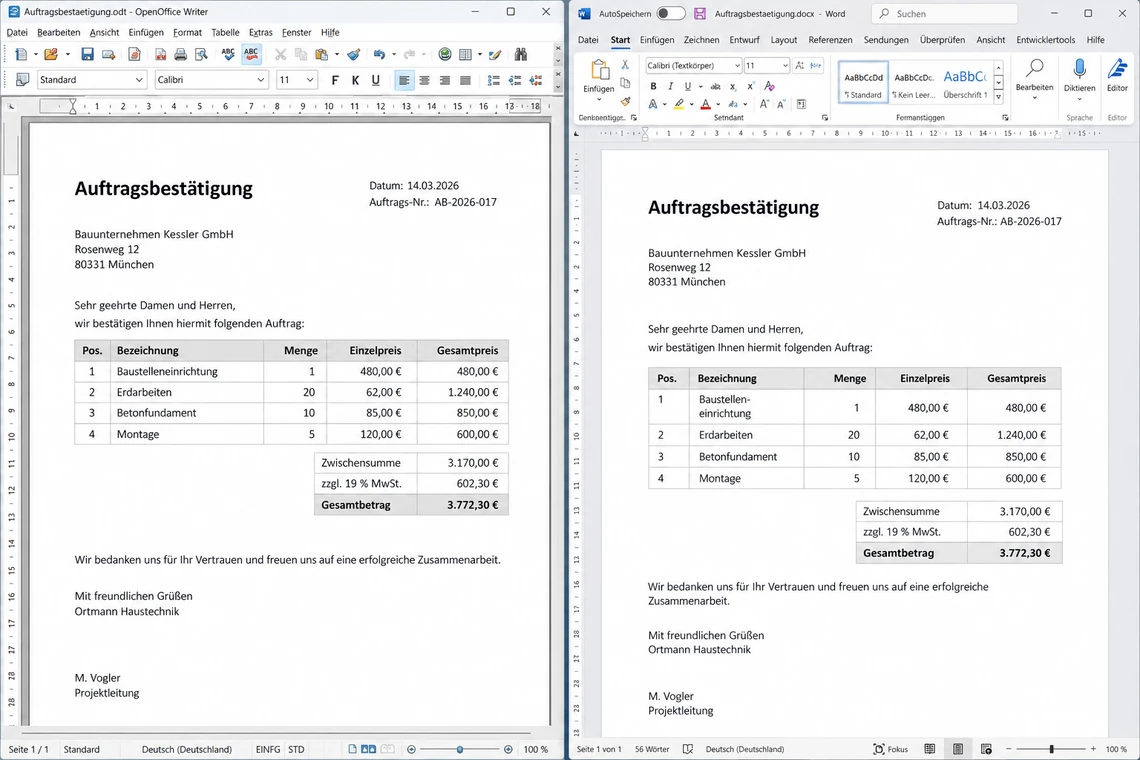Click OpenOffice status bar zoom slider handle

(459, 749)
